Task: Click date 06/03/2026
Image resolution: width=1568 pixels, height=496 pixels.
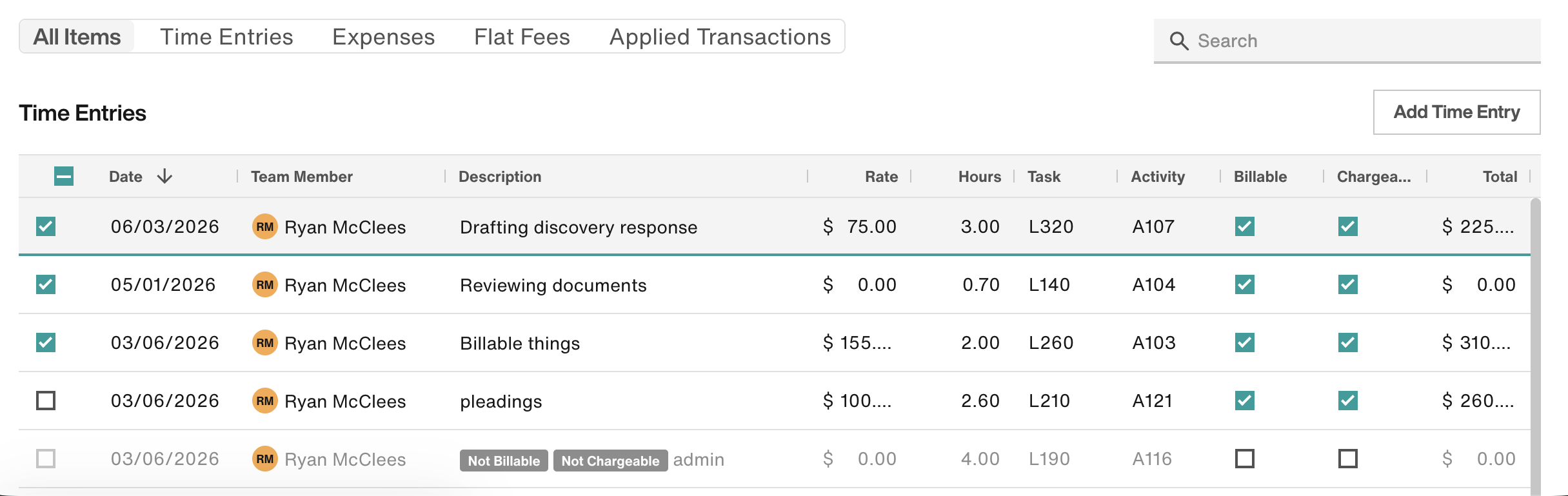Action: pyautogui.click(x=165, y=227)
